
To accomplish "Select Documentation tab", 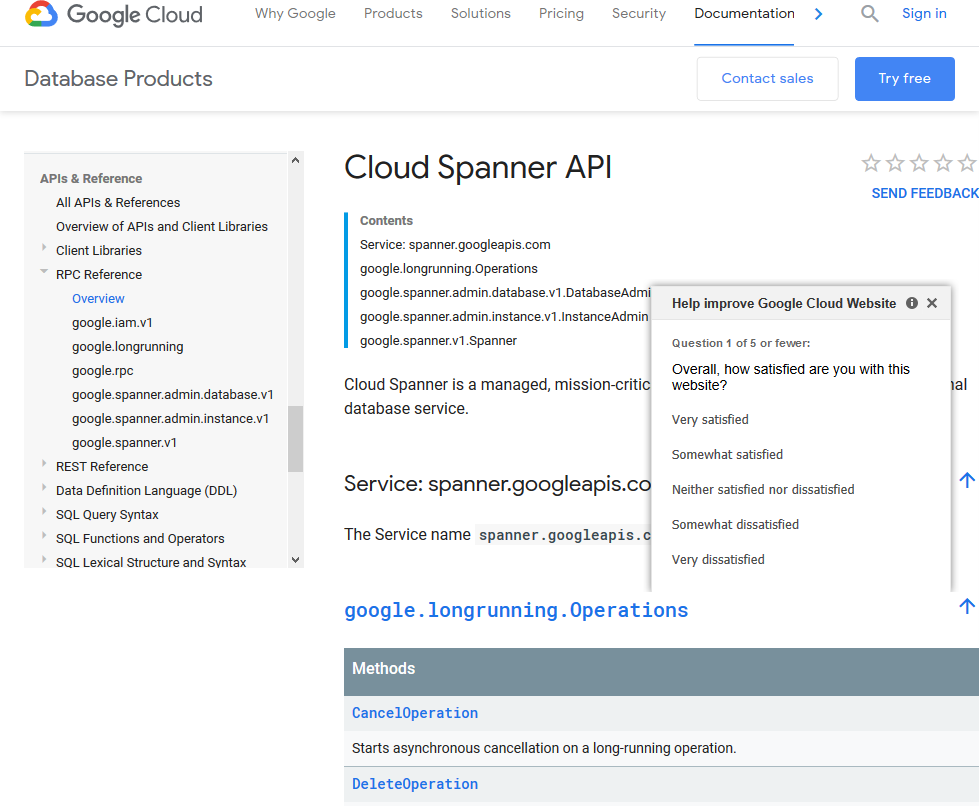I will [x=744, y=14].
